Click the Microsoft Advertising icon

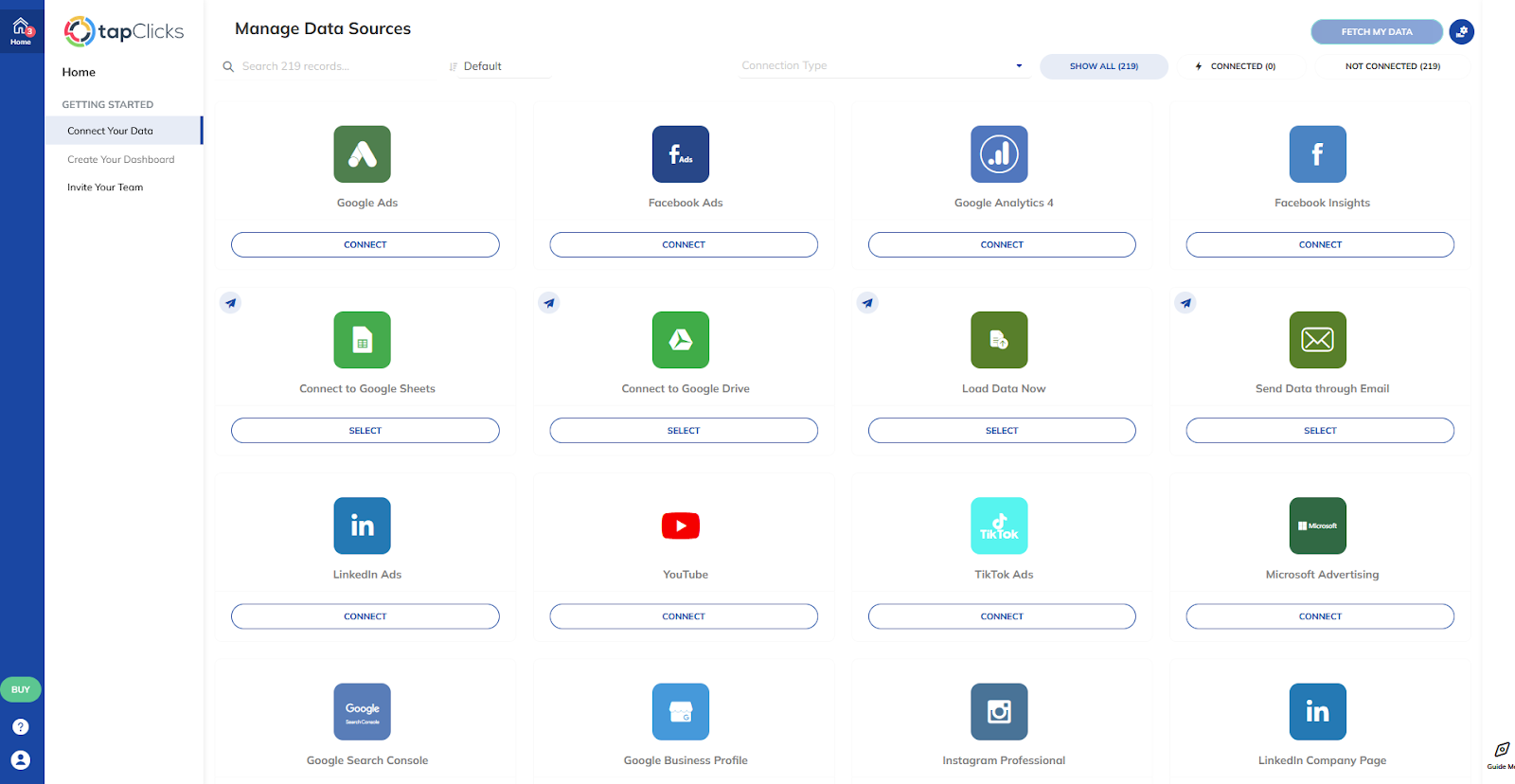[x=1317, y=526]
